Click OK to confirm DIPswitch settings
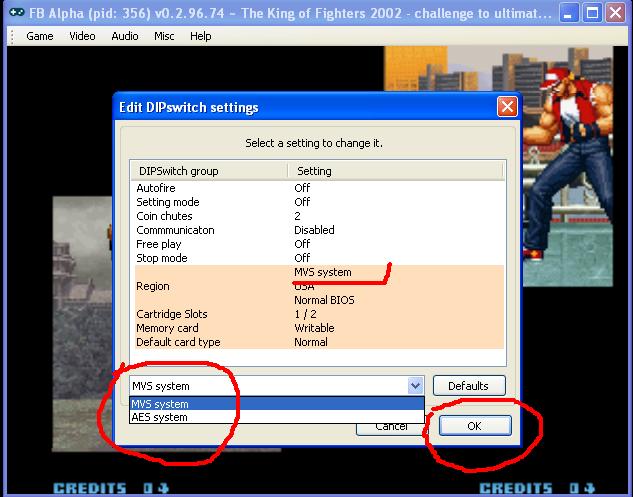 click(x=475, y=426)
